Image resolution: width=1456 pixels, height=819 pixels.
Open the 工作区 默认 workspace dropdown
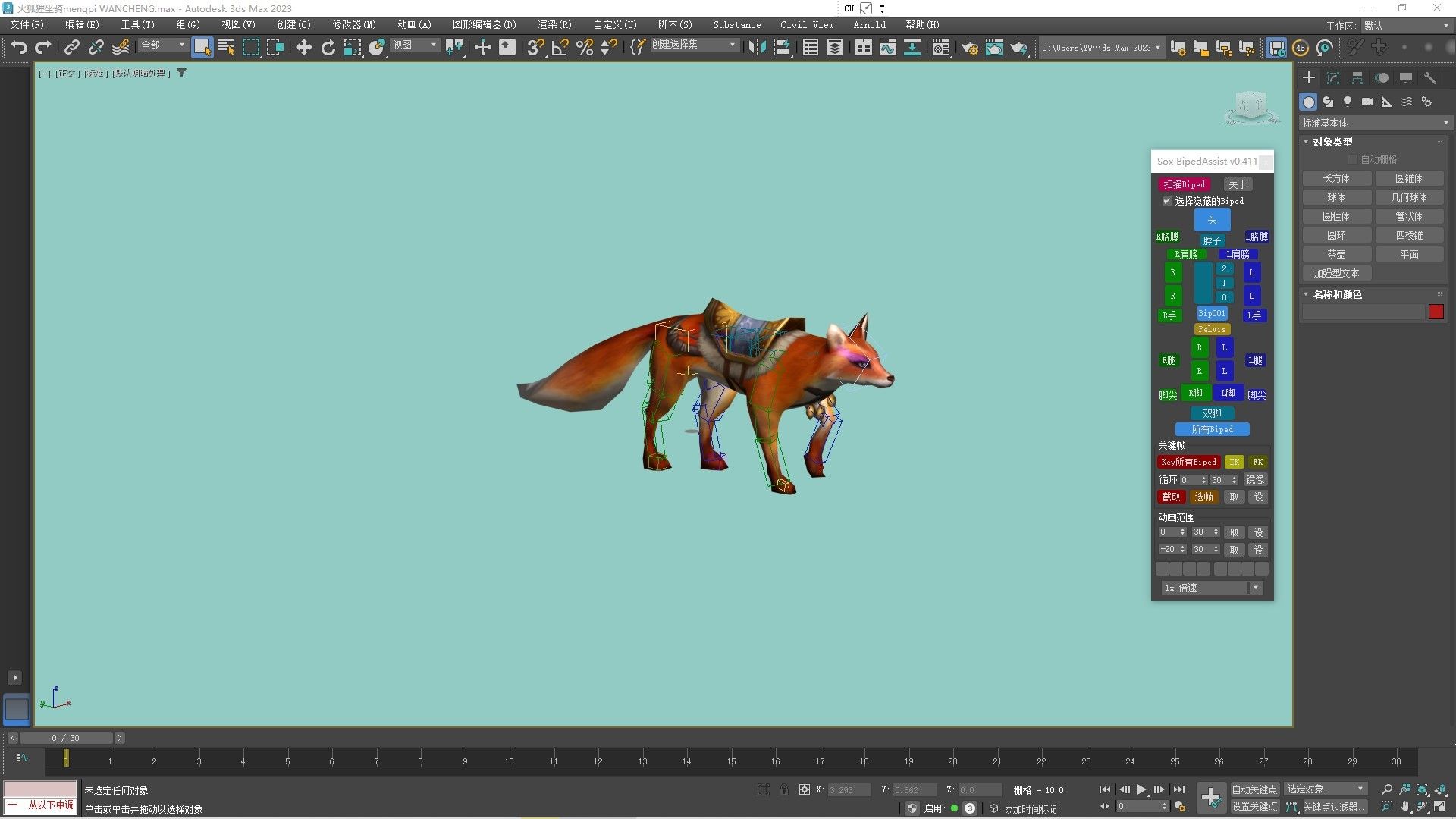[1406, 25]
